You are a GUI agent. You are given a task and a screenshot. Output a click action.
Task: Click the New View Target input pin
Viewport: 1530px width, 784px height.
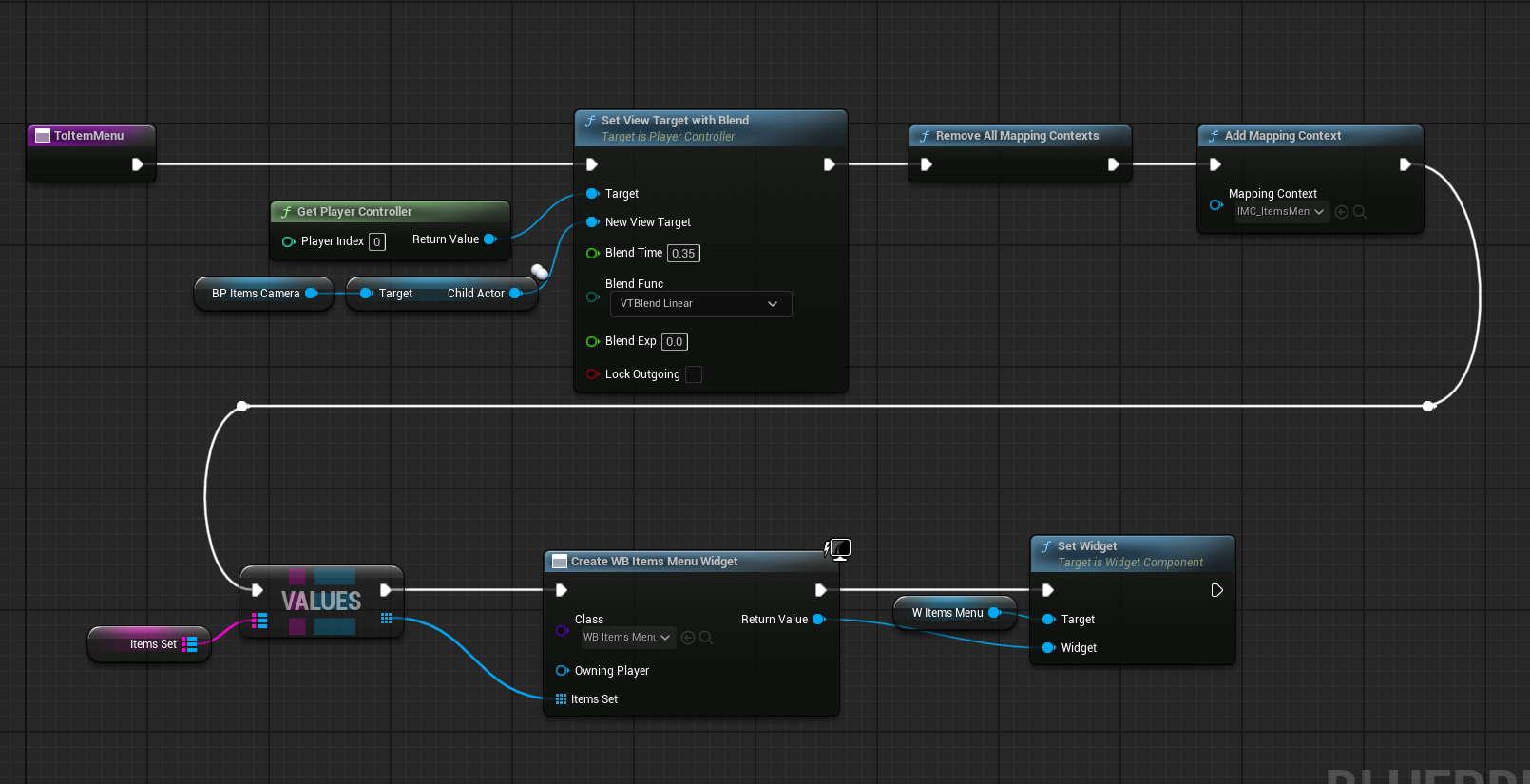tap(592, 222)
